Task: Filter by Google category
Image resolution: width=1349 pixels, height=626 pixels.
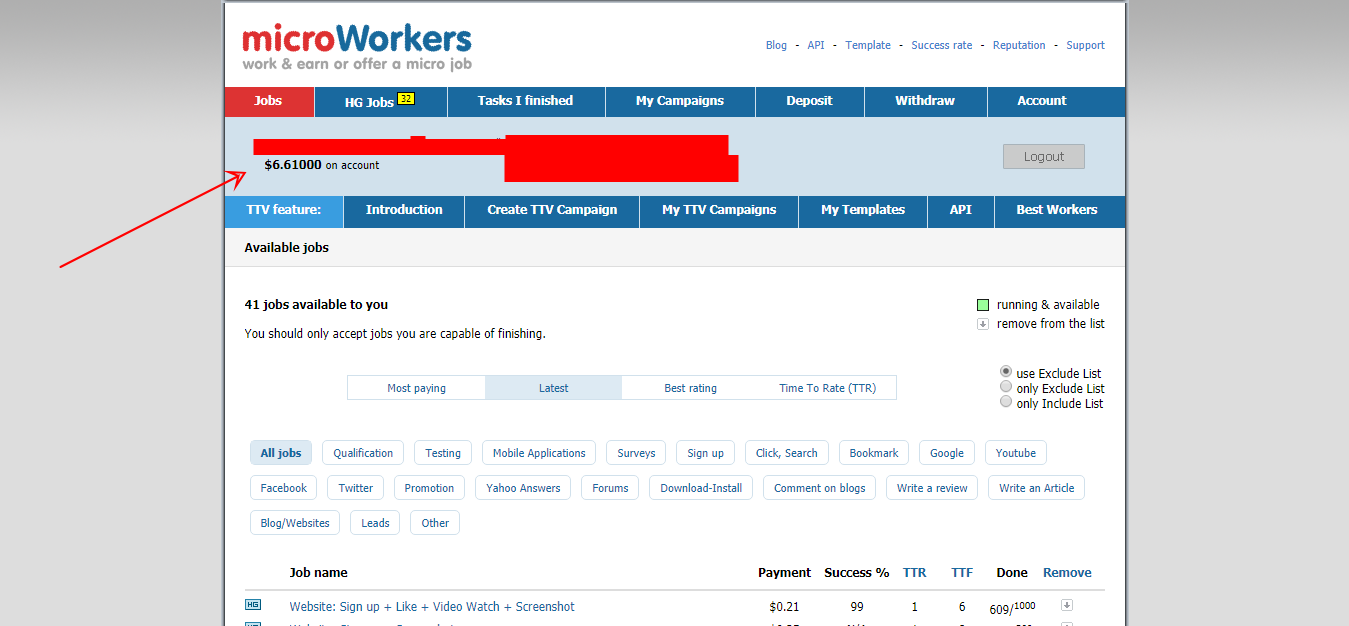Action: [947, 453]
